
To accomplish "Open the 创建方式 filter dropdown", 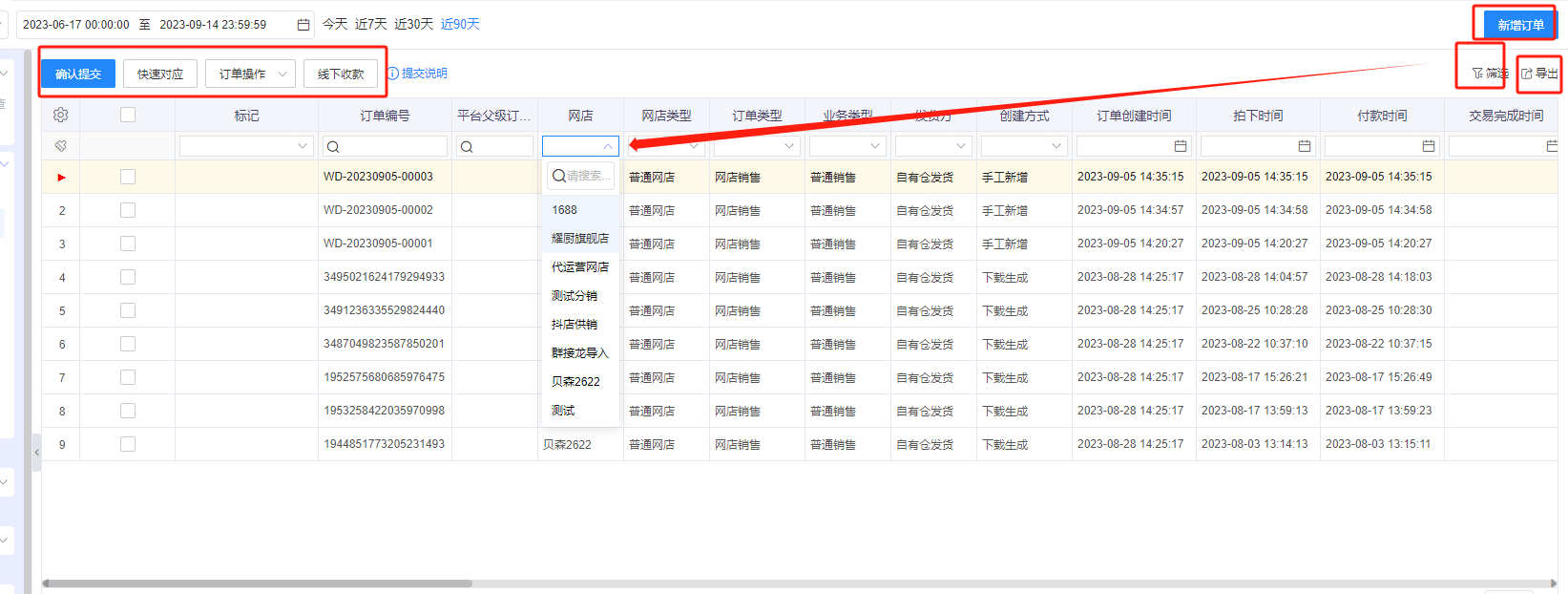I will coord(1056,146).
